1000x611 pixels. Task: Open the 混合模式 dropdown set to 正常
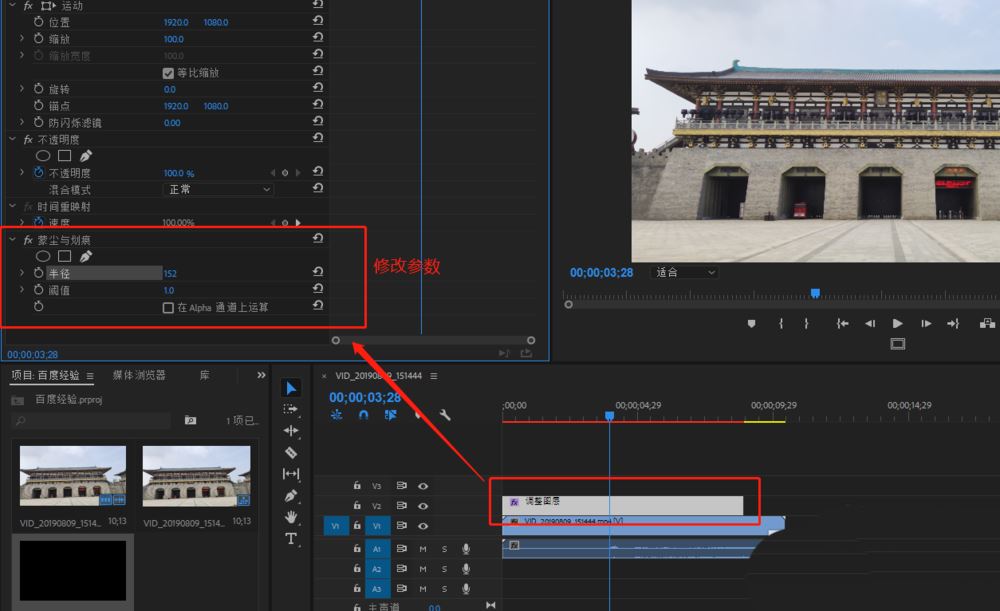[218, 189]
